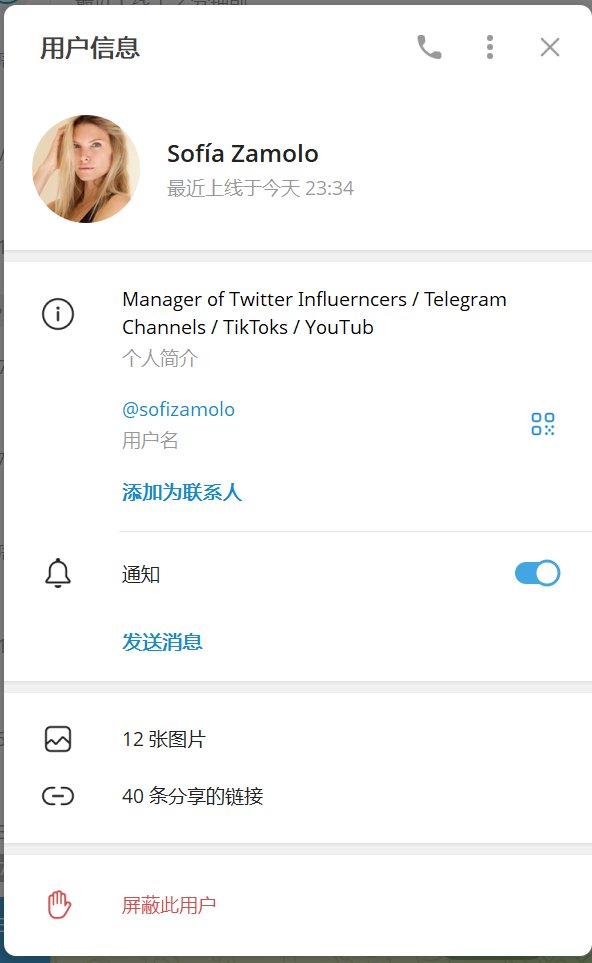The image size is (592, 963).
Task: Click the red hand block icon
Action: pyautogui.click(x=59, y=905)
